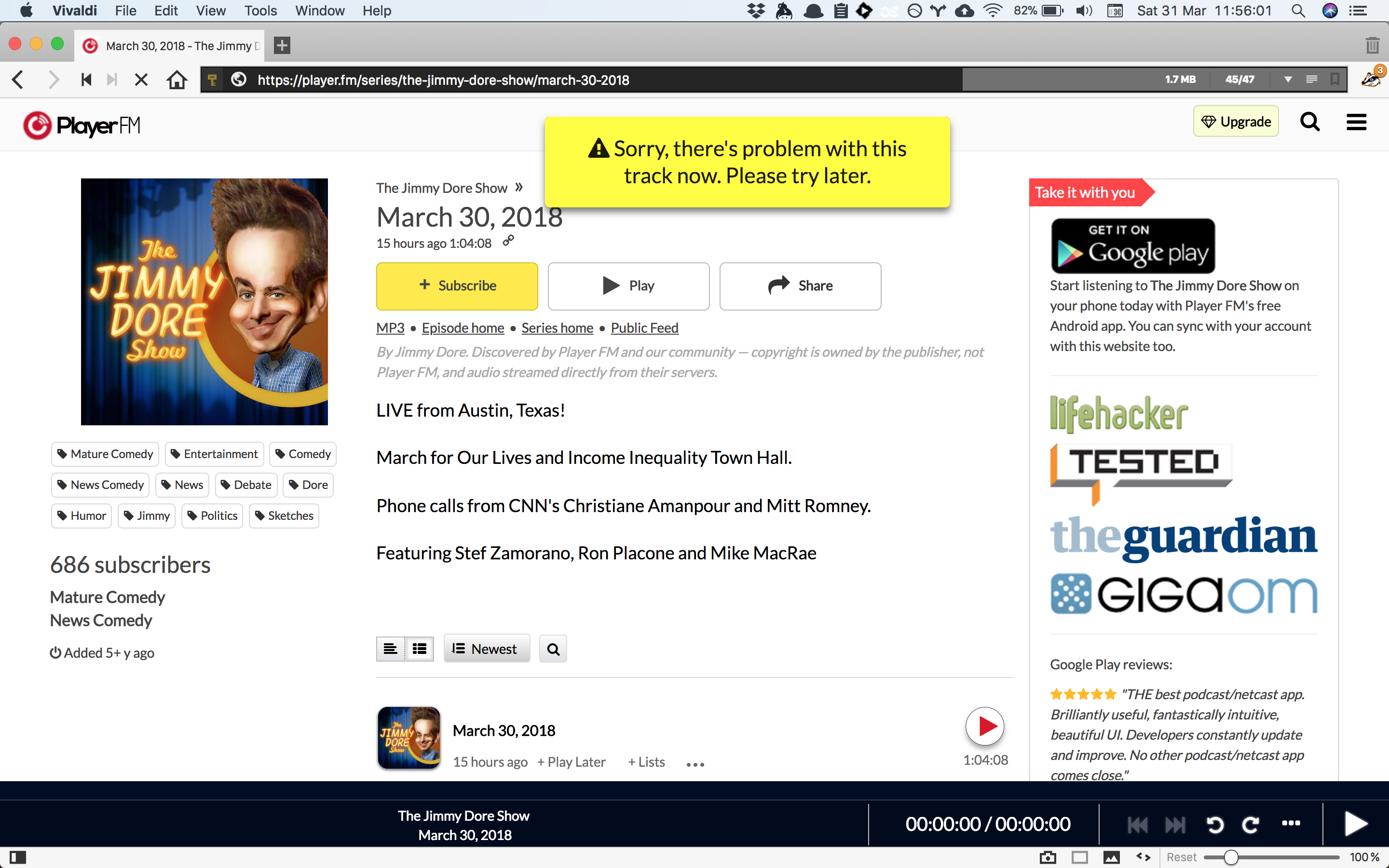Adjust the page zoom slider
This screenshot has height=868, width=1389.
1271,858
